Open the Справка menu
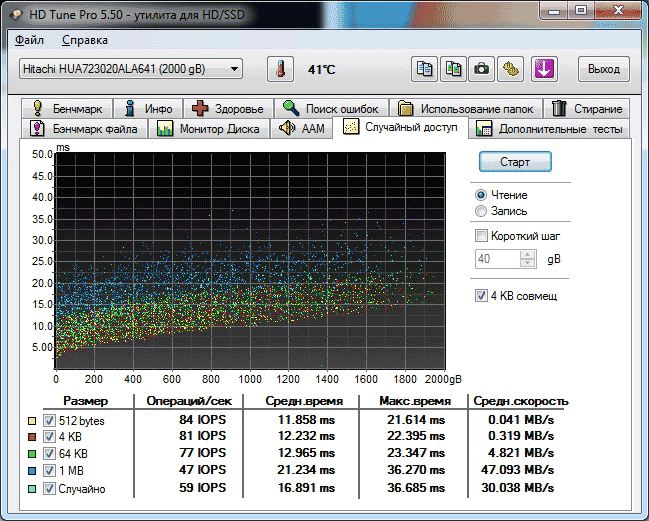The width and height of the screenshot is (649, 521). click(x=85, y=40)
